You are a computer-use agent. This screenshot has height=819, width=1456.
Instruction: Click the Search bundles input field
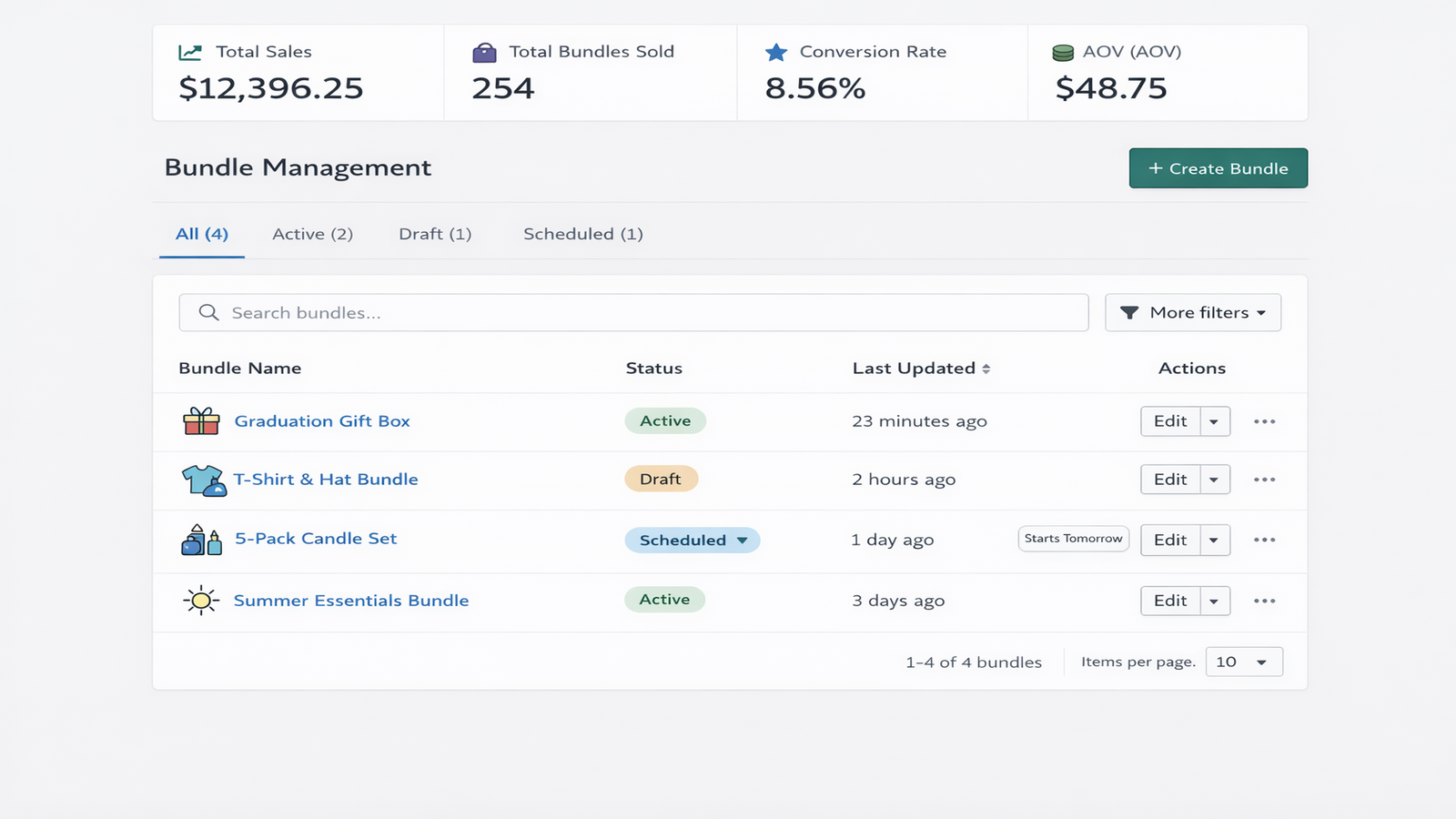[633, 312]
